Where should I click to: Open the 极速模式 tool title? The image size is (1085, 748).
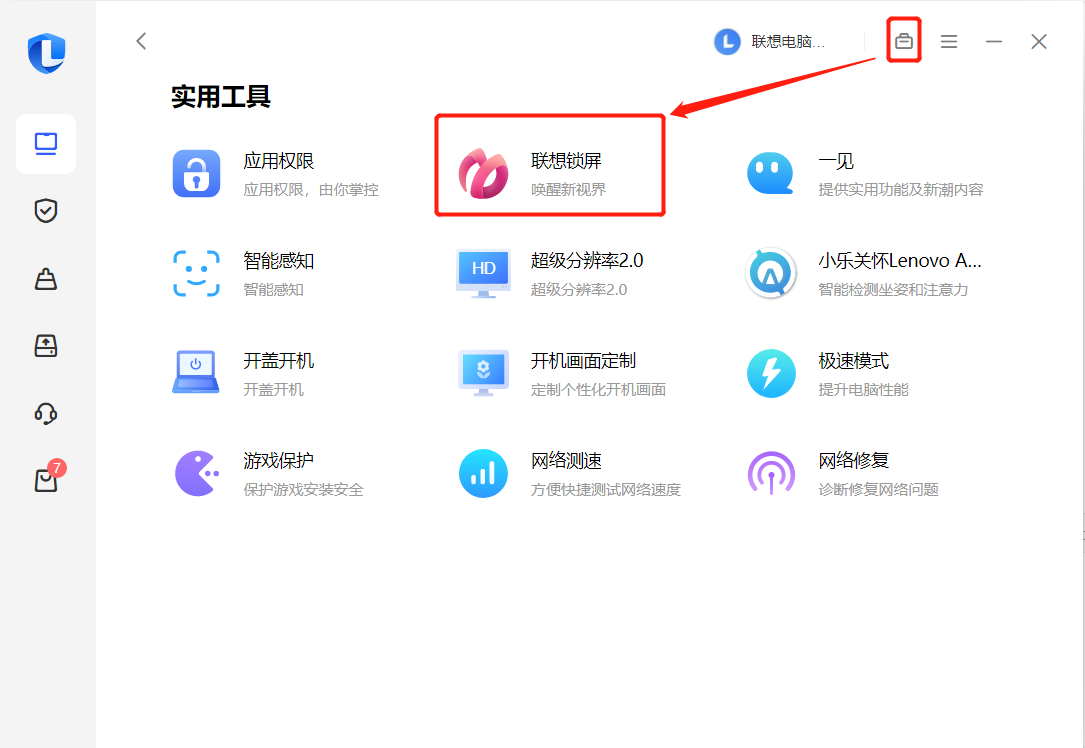point(854,361)
